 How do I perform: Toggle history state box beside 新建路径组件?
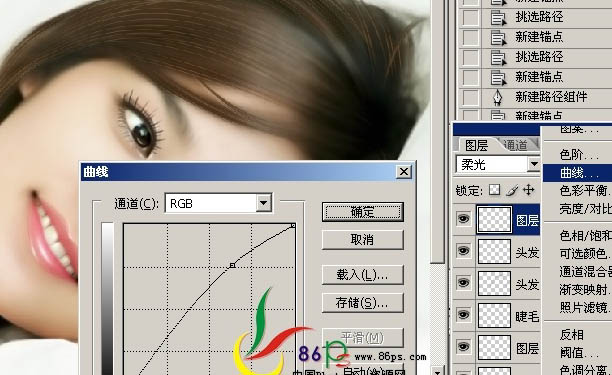[470, 97]
